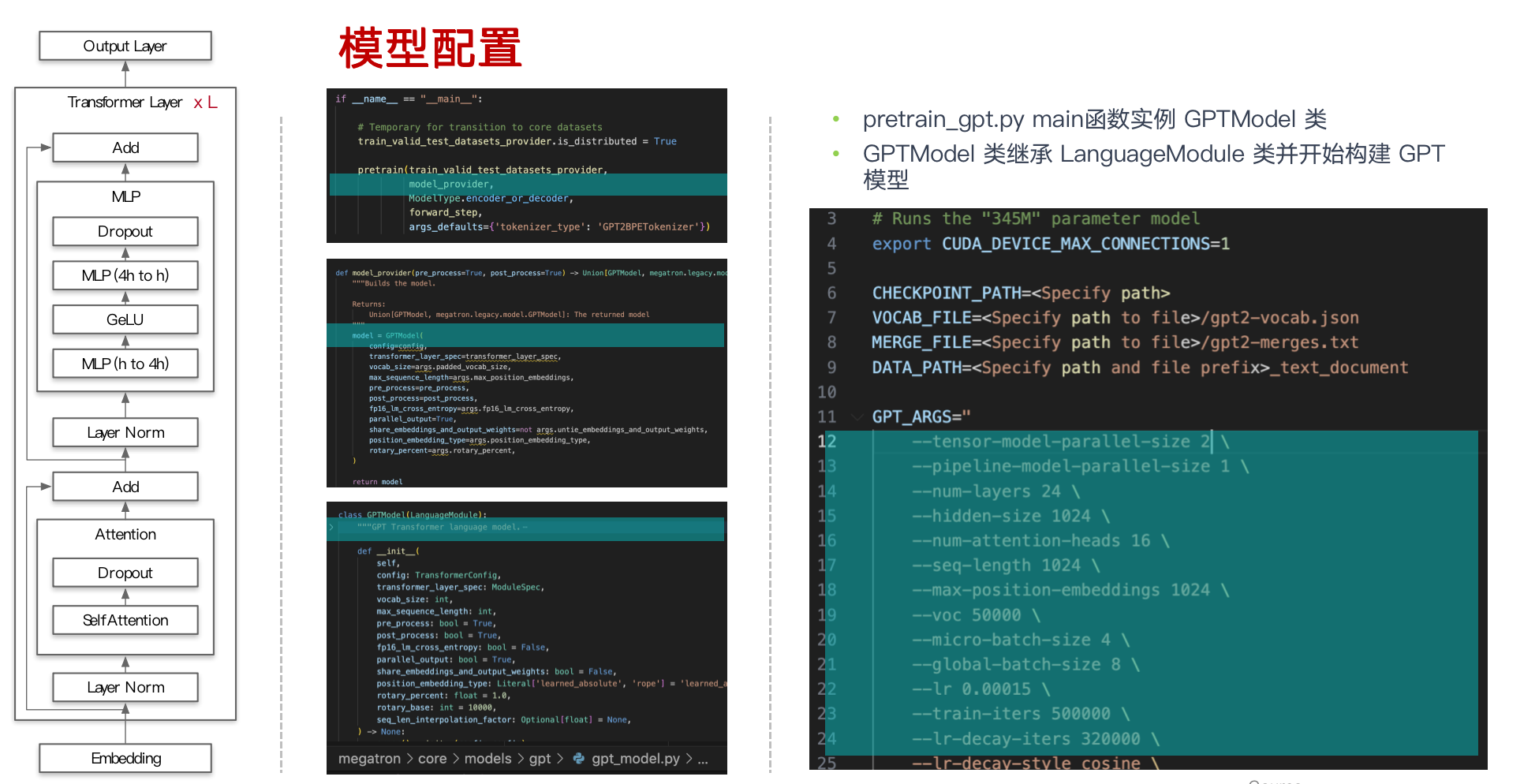Click the red "x L" repeat marker

tap(205, 103)
